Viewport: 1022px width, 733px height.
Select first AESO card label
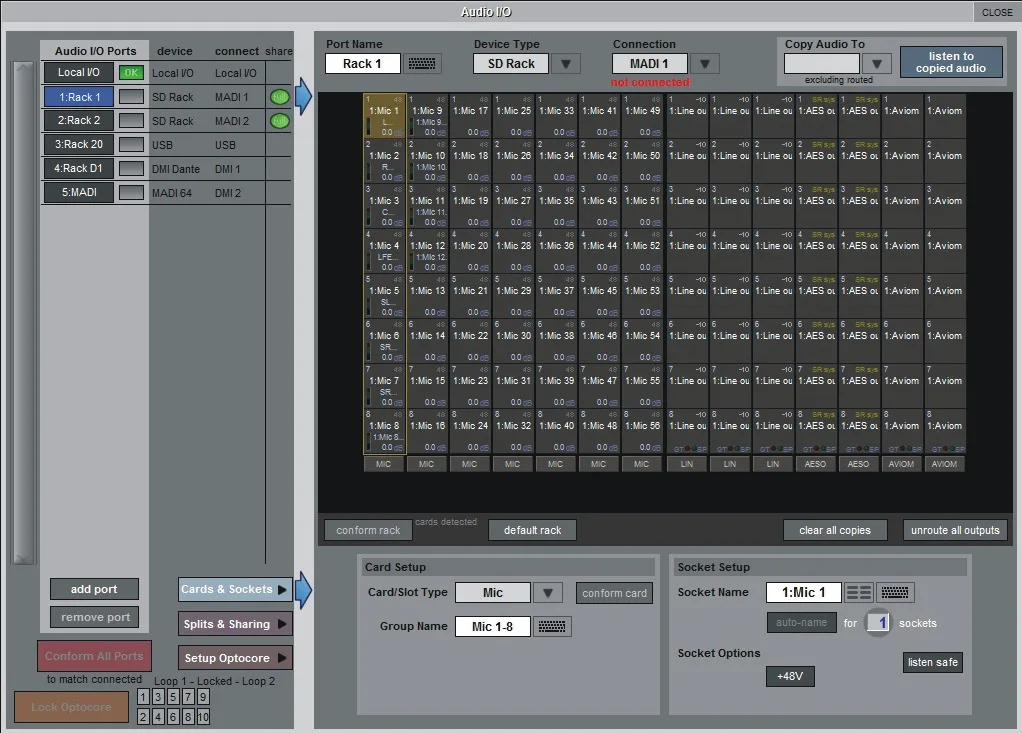(x=815, y=464)
